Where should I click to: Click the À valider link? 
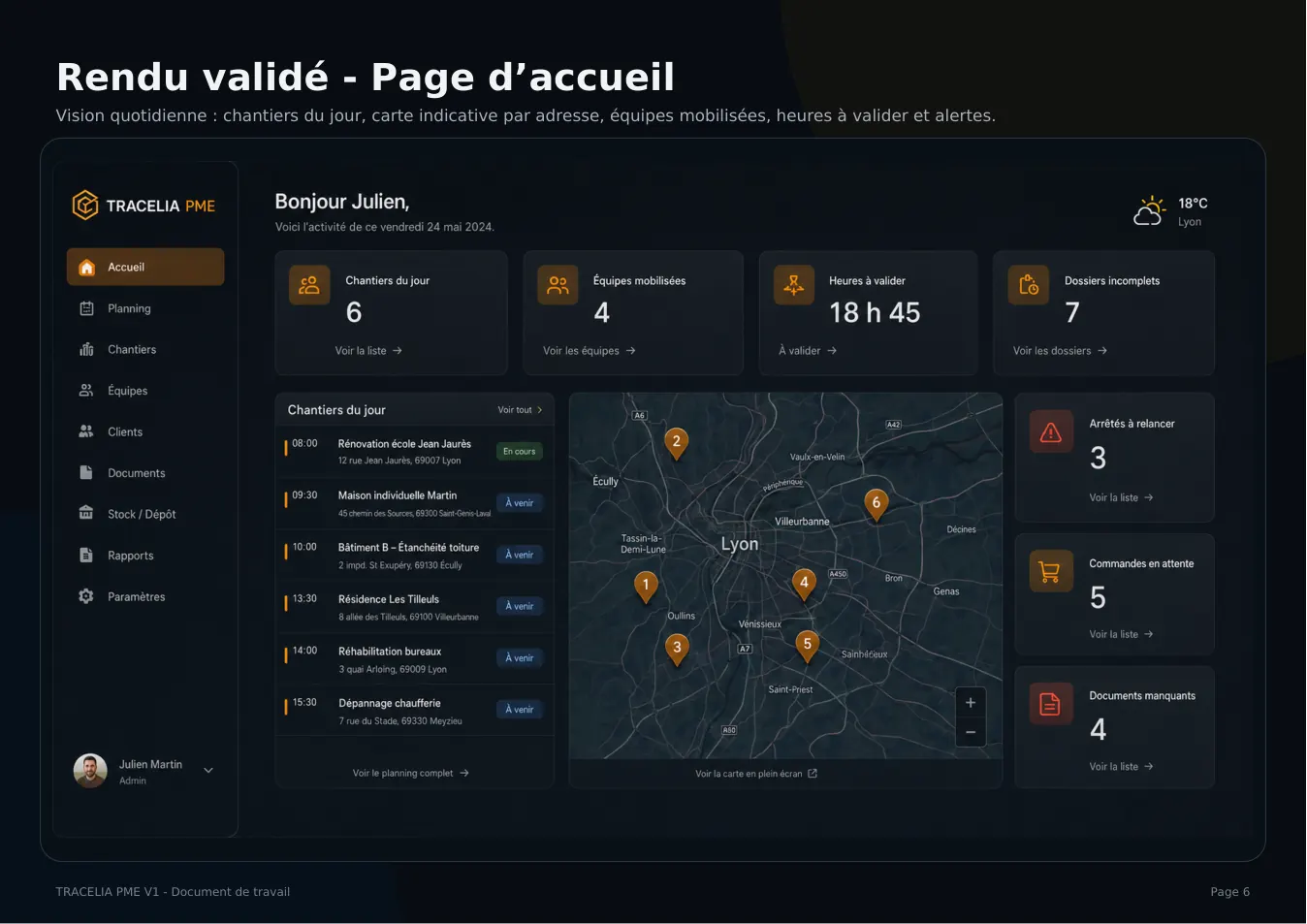[808, 351]
